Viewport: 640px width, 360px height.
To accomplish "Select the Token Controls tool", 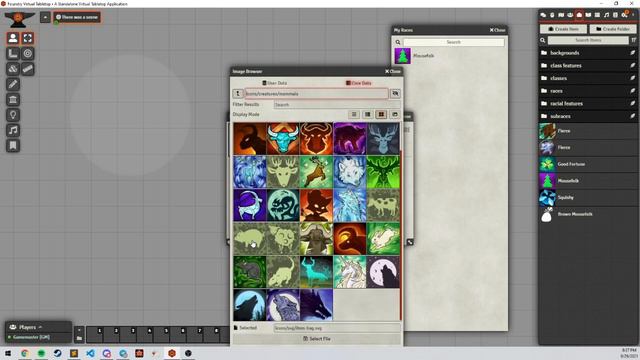I will pyautogui.click(x=13, y=38).
